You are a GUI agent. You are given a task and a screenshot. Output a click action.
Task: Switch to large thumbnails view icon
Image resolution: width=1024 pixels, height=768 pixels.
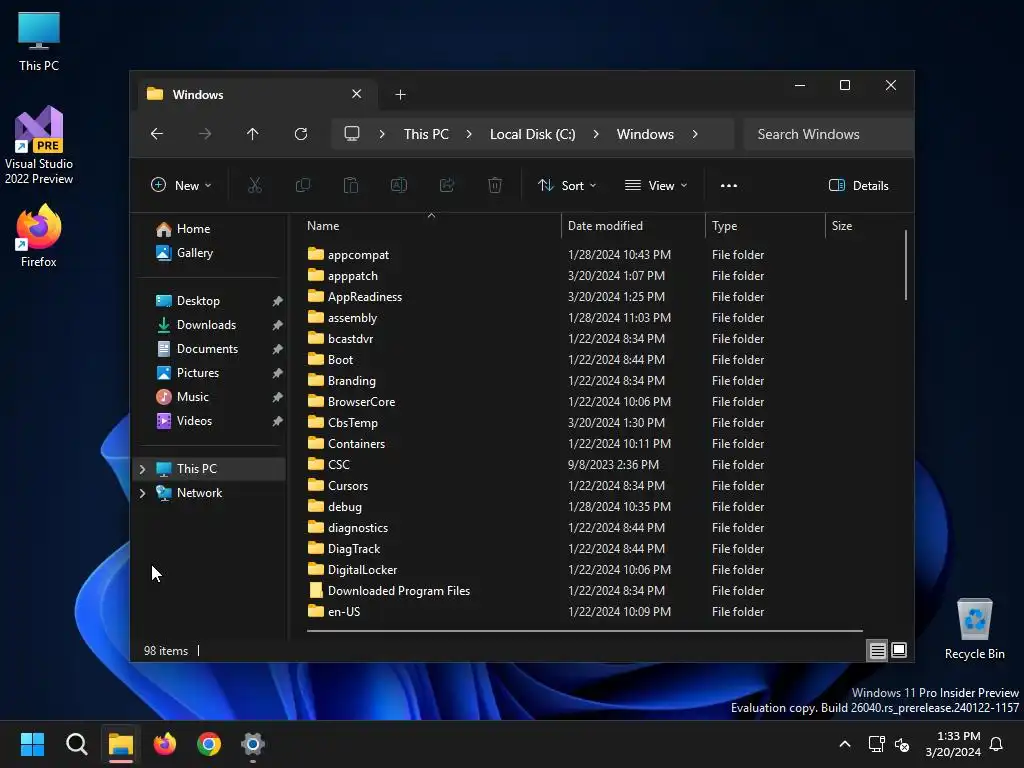click(x=899, y=650)
